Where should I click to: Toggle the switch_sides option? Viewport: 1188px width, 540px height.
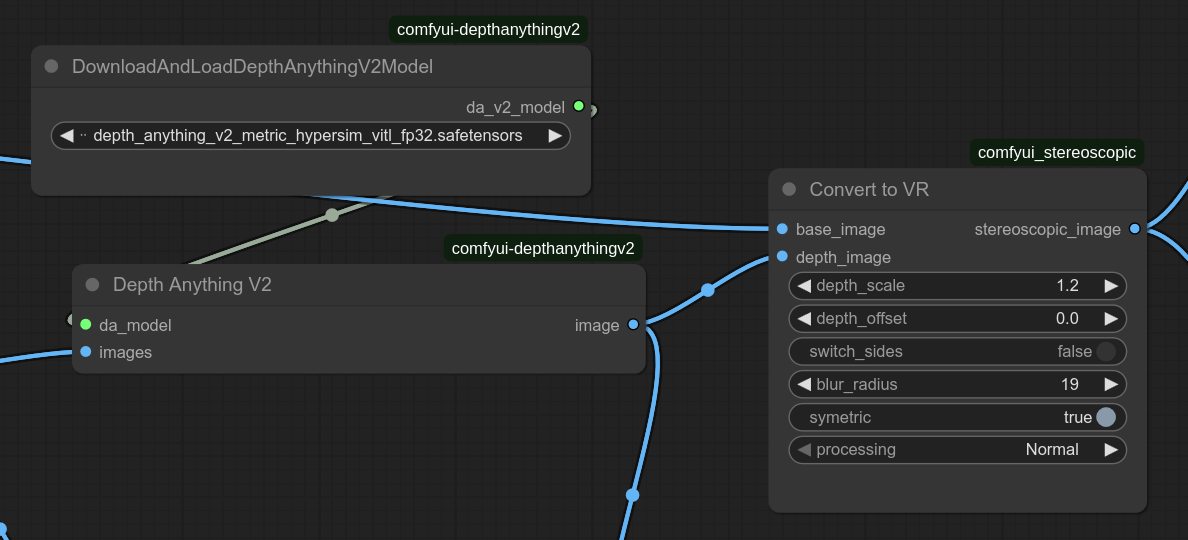1105,352
